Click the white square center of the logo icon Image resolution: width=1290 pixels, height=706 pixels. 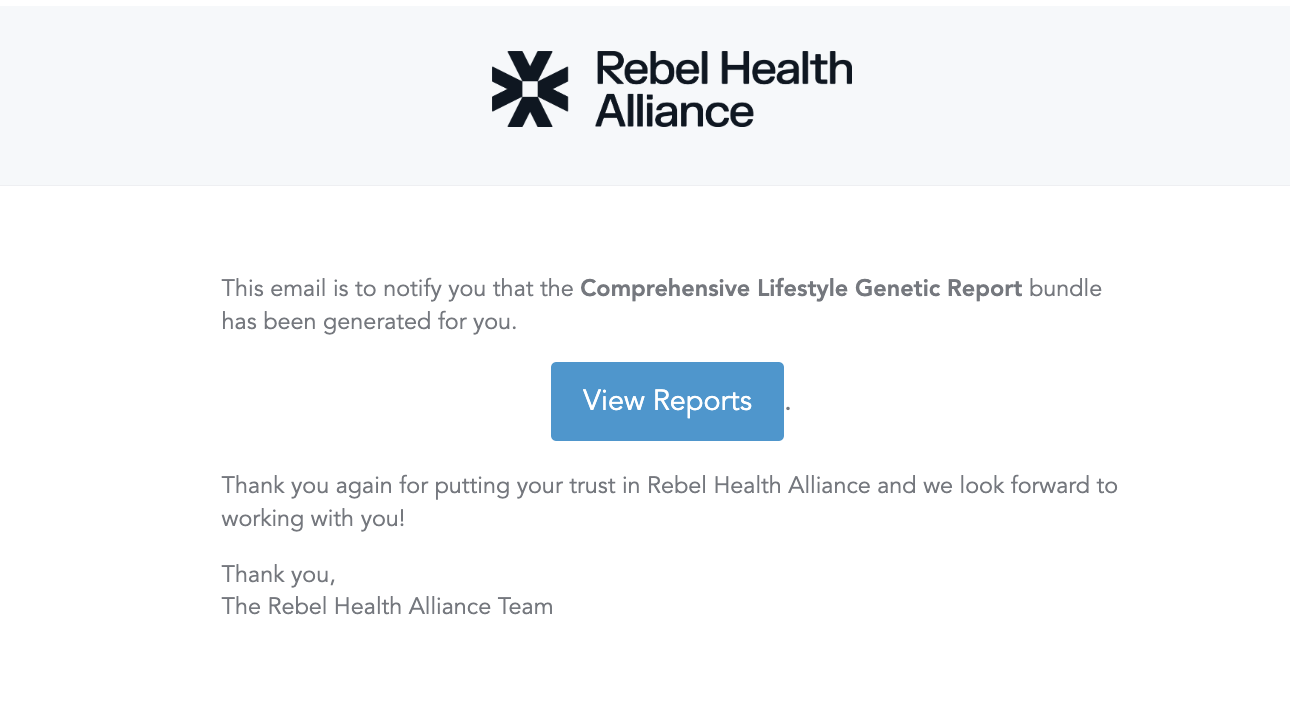click(530, 89)
